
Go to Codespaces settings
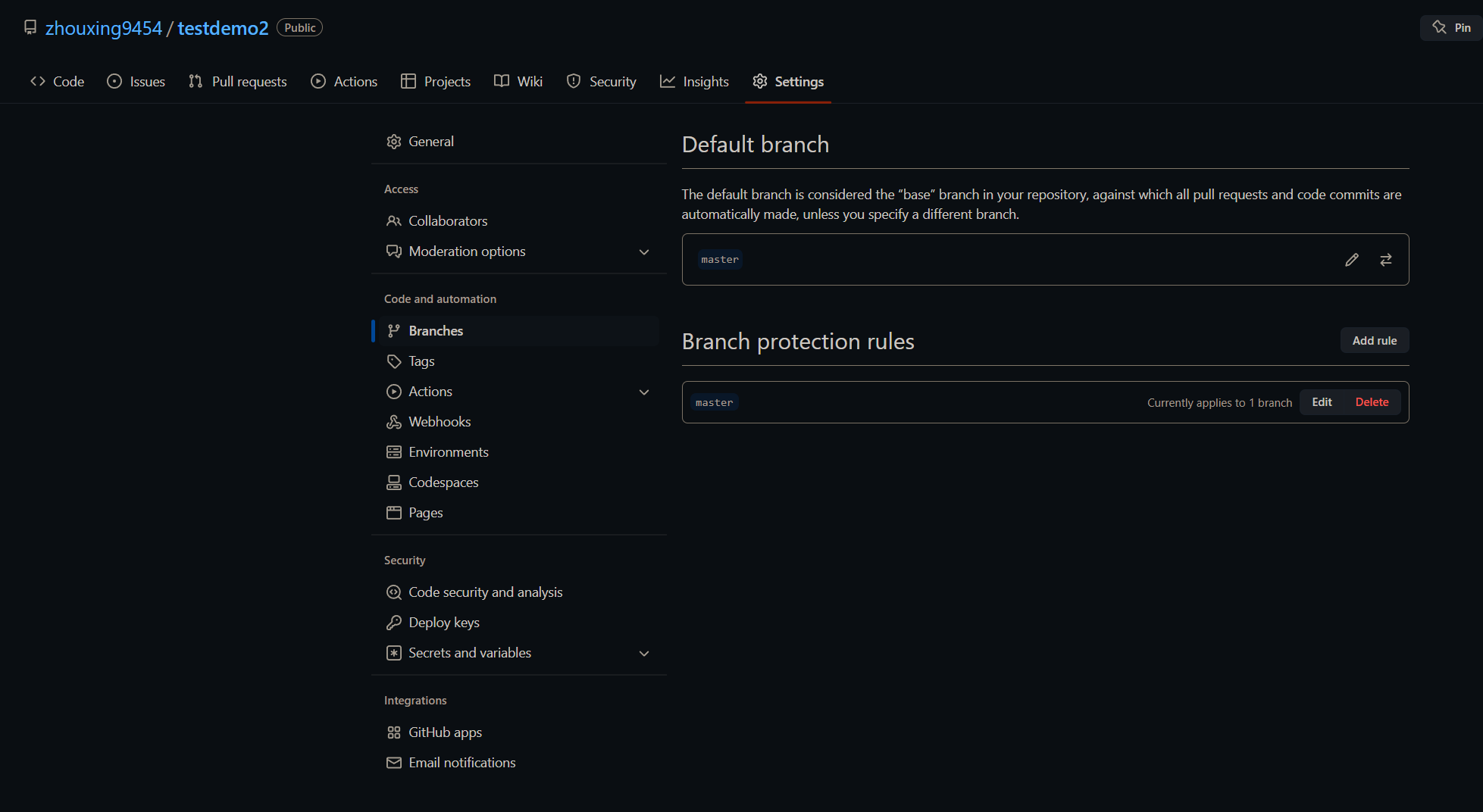pos(443,483)
